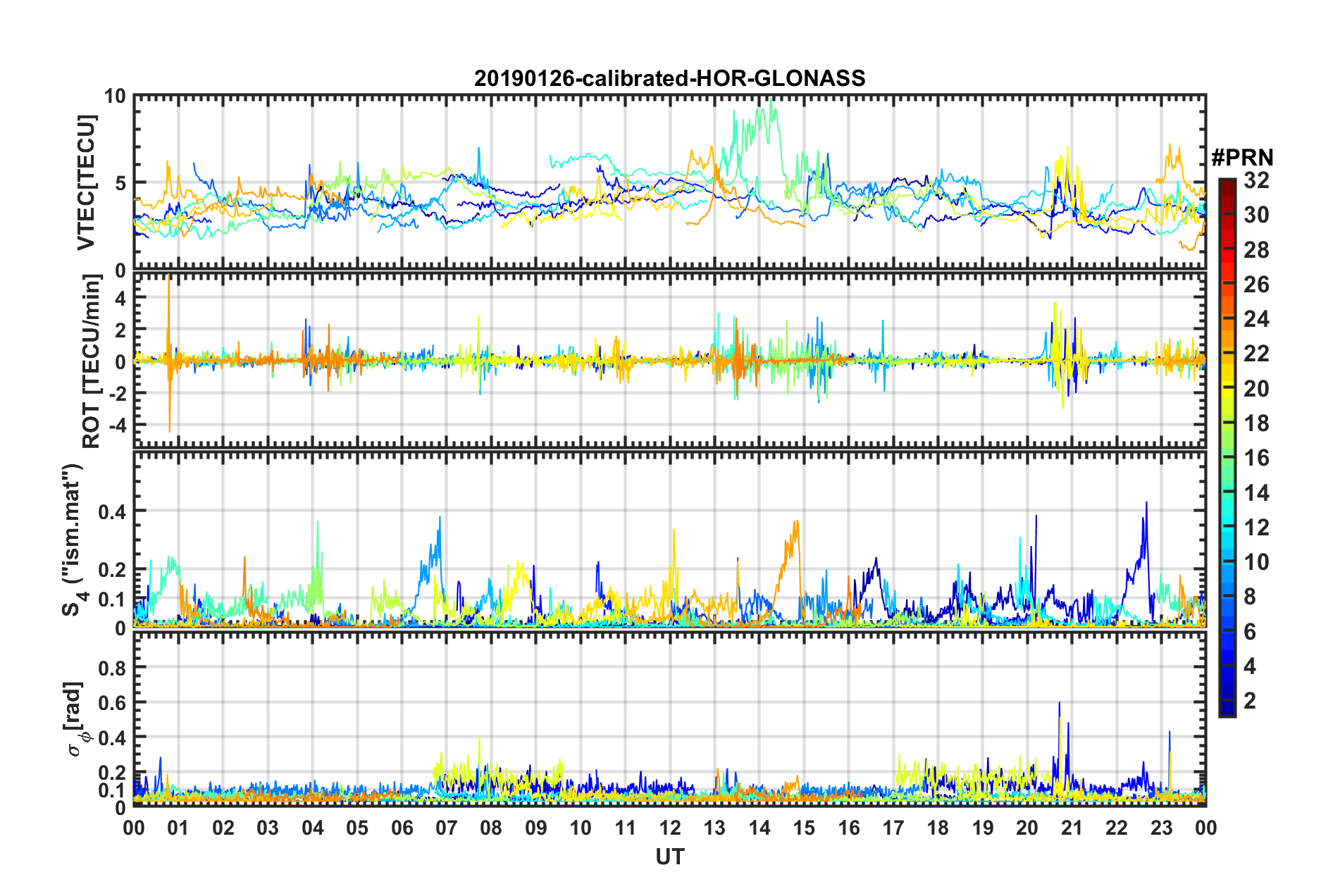Click colorbar tick label 14

click(1255, 492)
